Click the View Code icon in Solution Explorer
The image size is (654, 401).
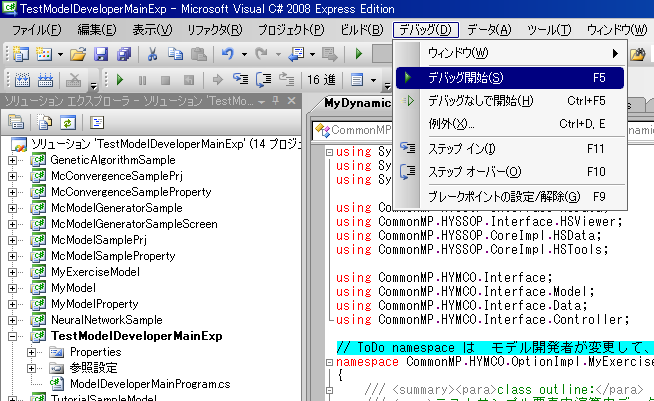97,122
